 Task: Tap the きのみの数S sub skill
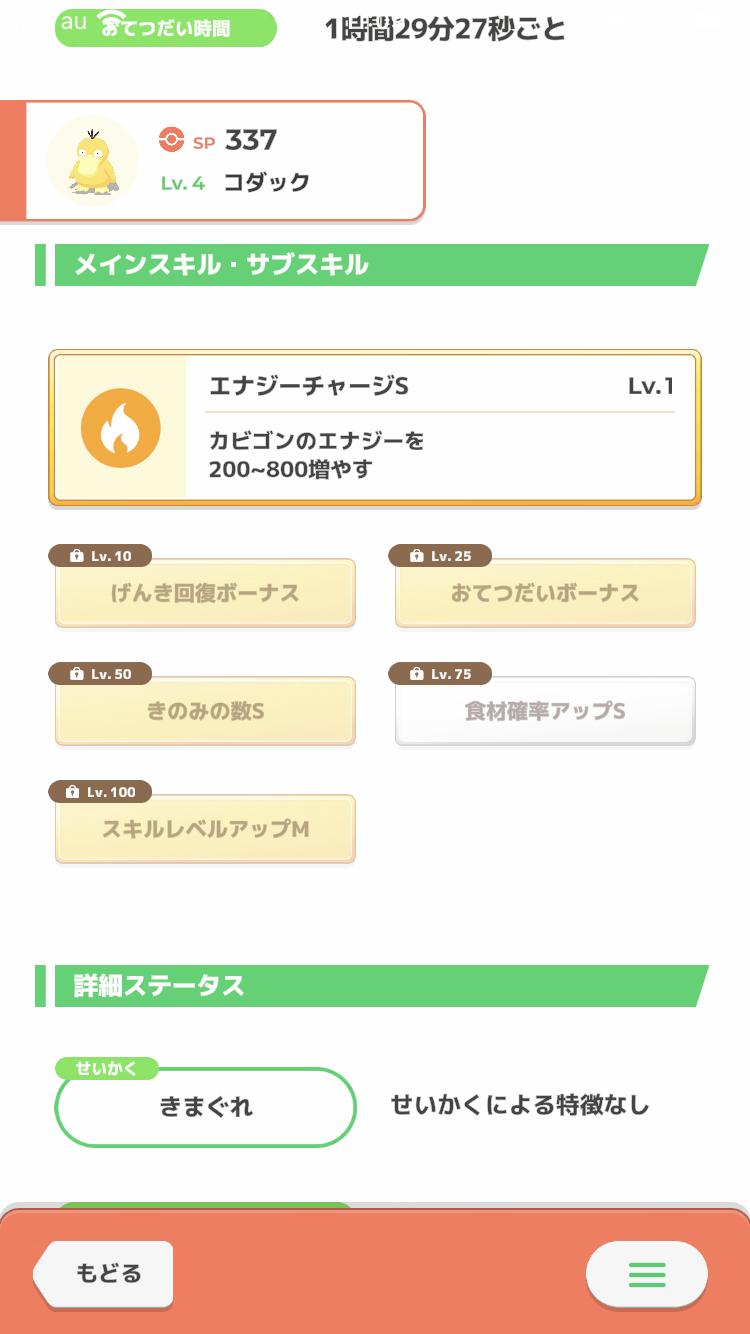pyautogui.click(x=205, y=712)
